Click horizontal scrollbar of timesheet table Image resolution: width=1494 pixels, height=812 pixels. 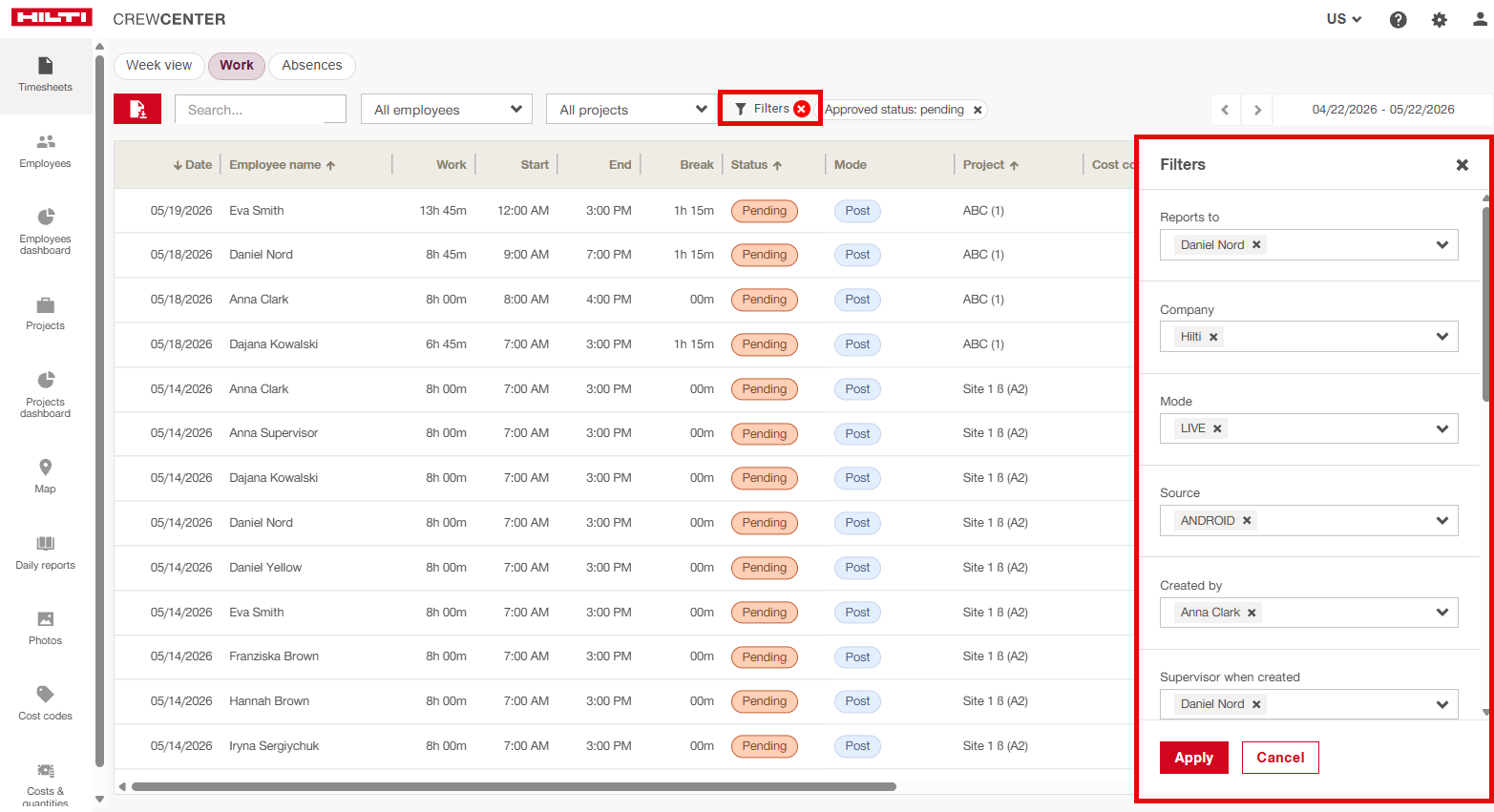click(514, 787)
